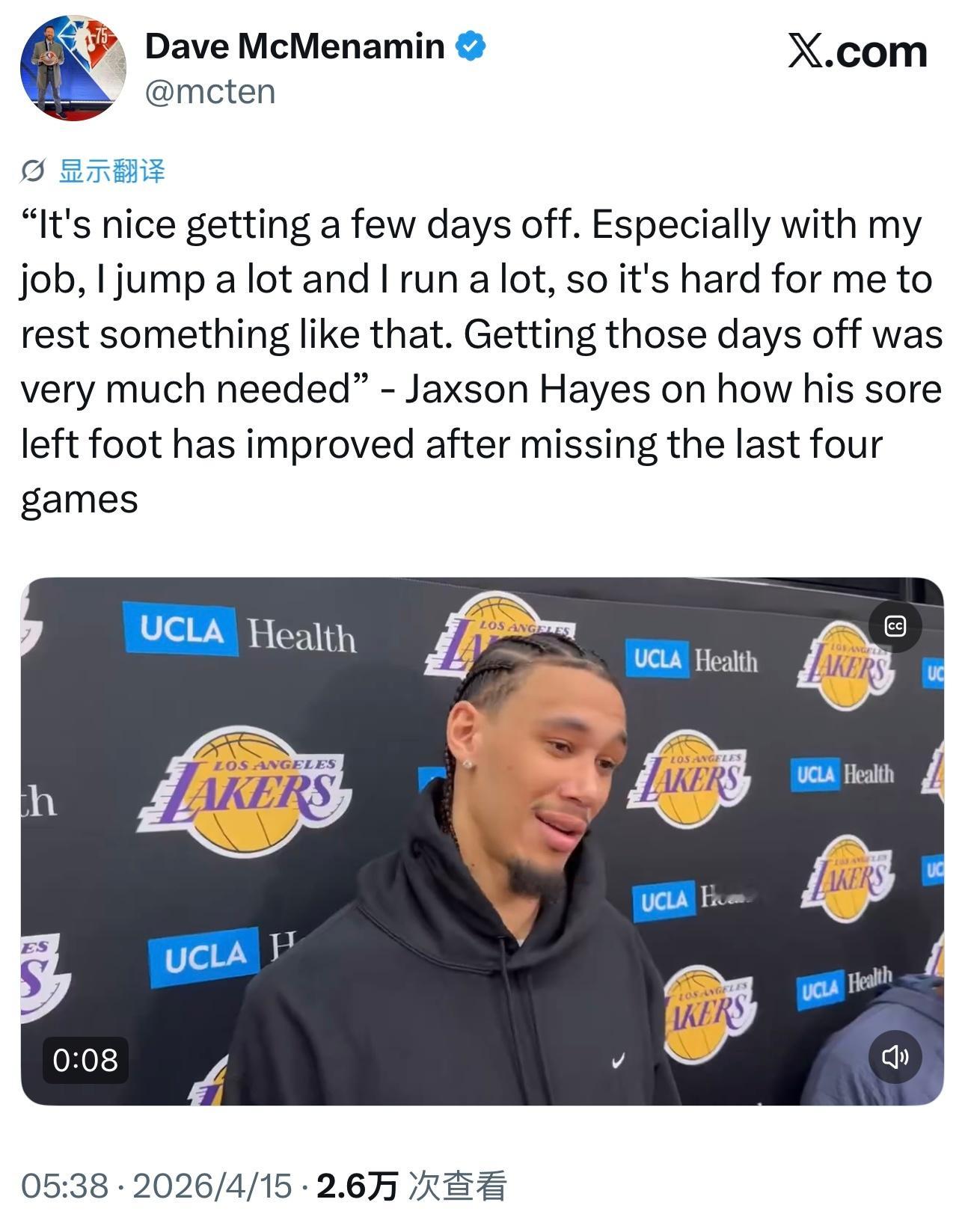Click the blue verified badge

[x=471, y=46]
